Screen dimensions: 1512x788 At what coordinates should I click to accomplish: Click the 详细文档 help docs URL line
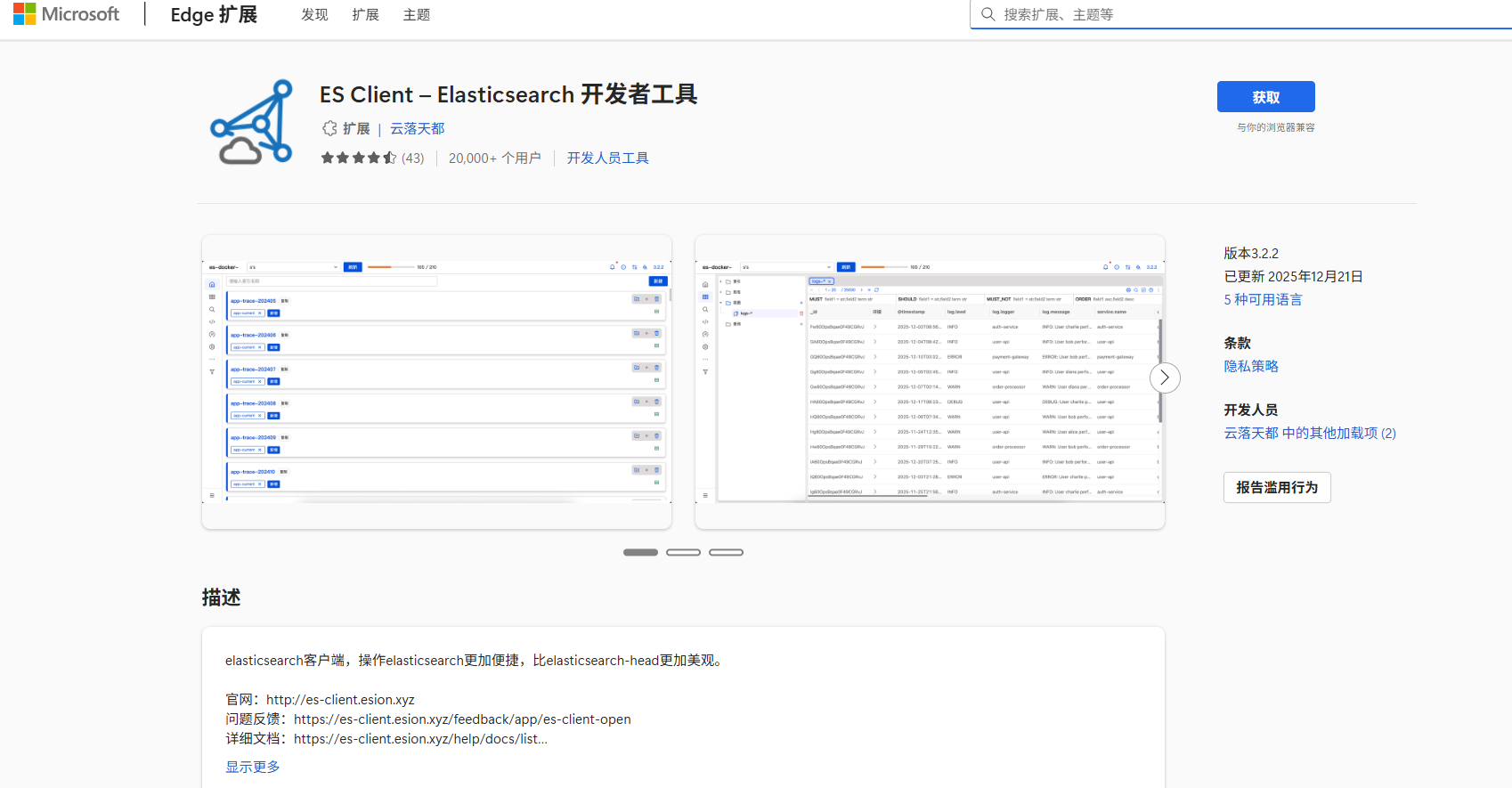point(386,739)
